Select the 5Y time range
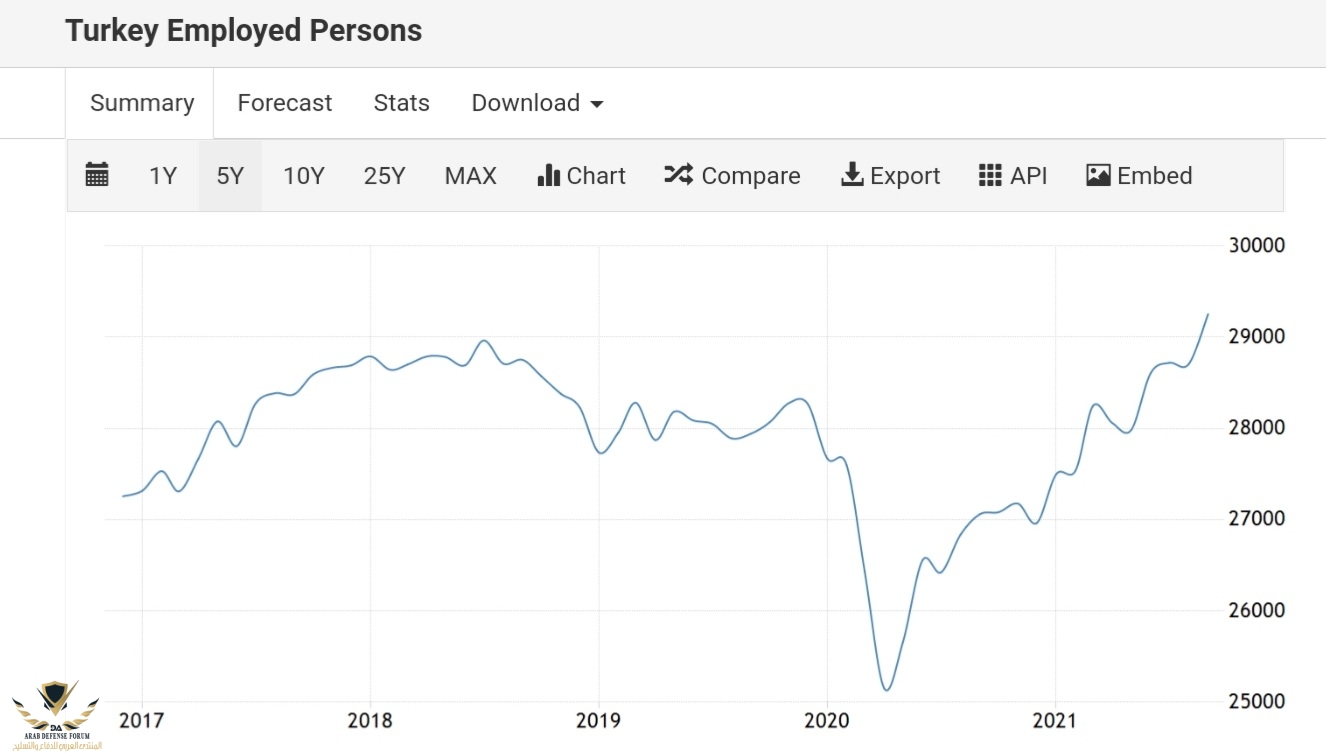The height and width of the screenshot is (753, 1326). pos(230,176)
